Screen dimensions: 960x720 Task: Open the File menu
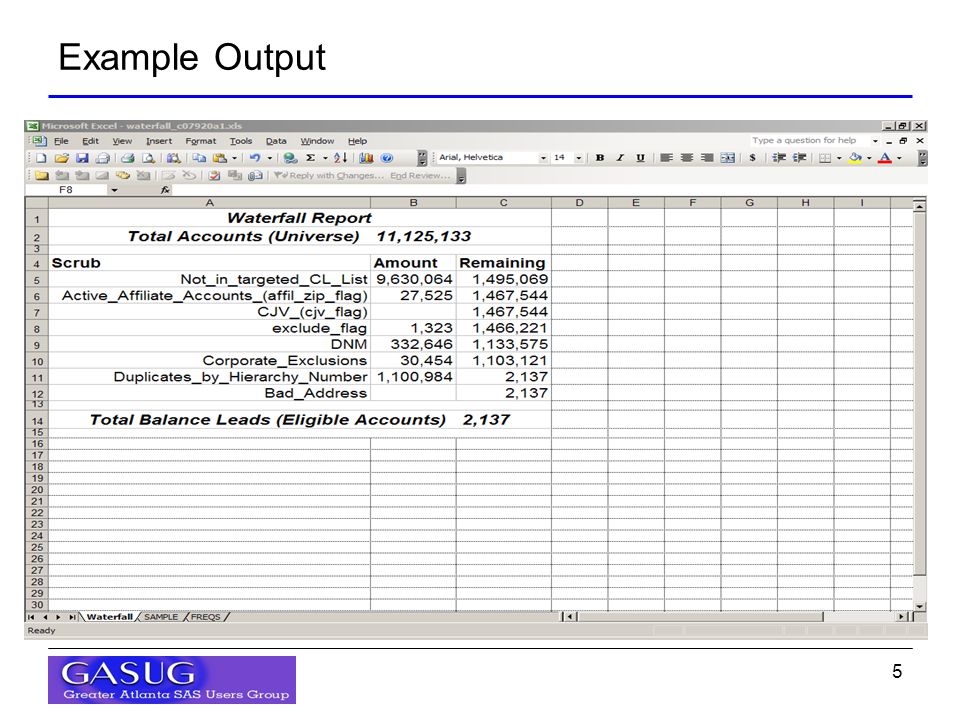coord(61,141)
